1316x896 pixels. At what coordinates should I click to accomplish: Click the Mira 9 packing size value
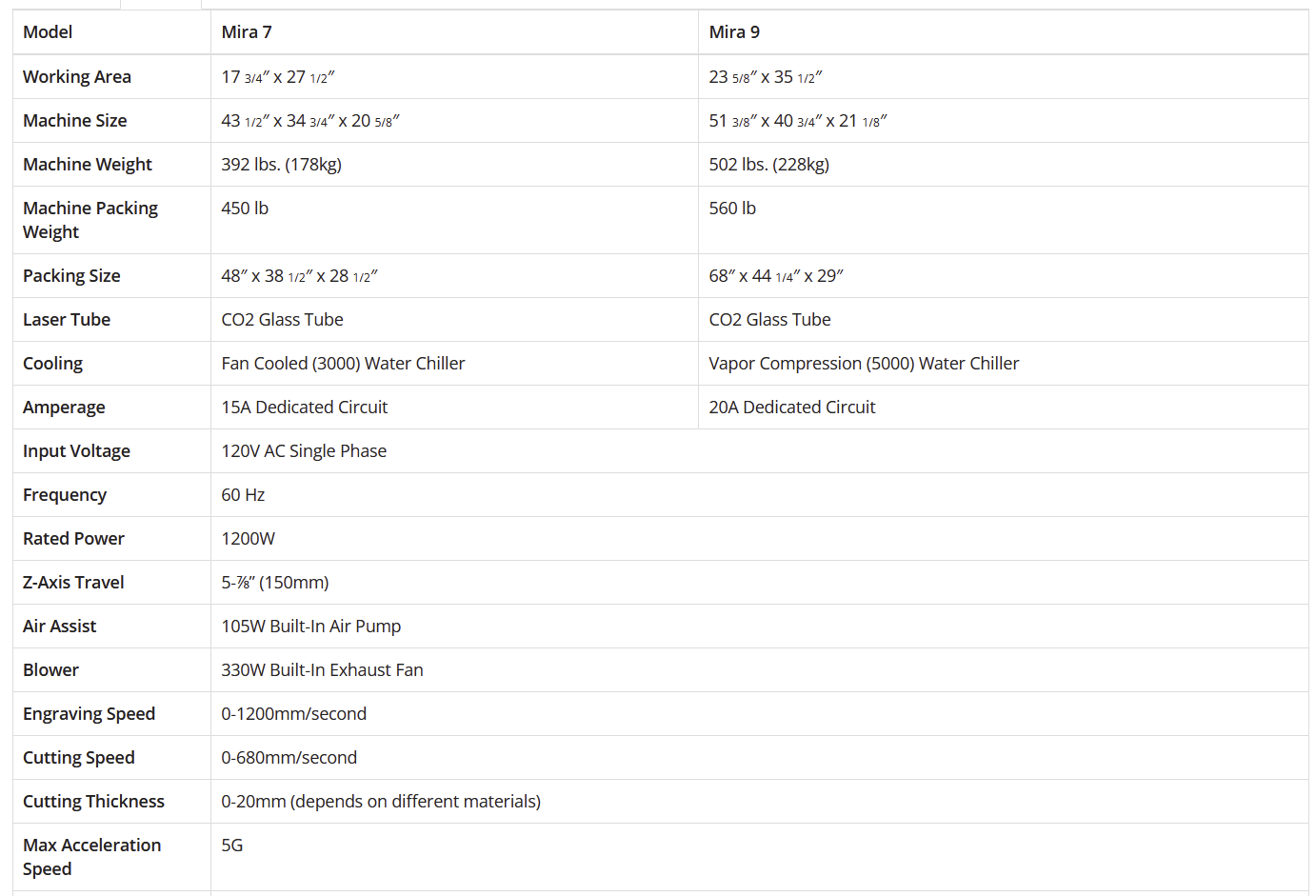pyautogui.click(x=776, y=276)
